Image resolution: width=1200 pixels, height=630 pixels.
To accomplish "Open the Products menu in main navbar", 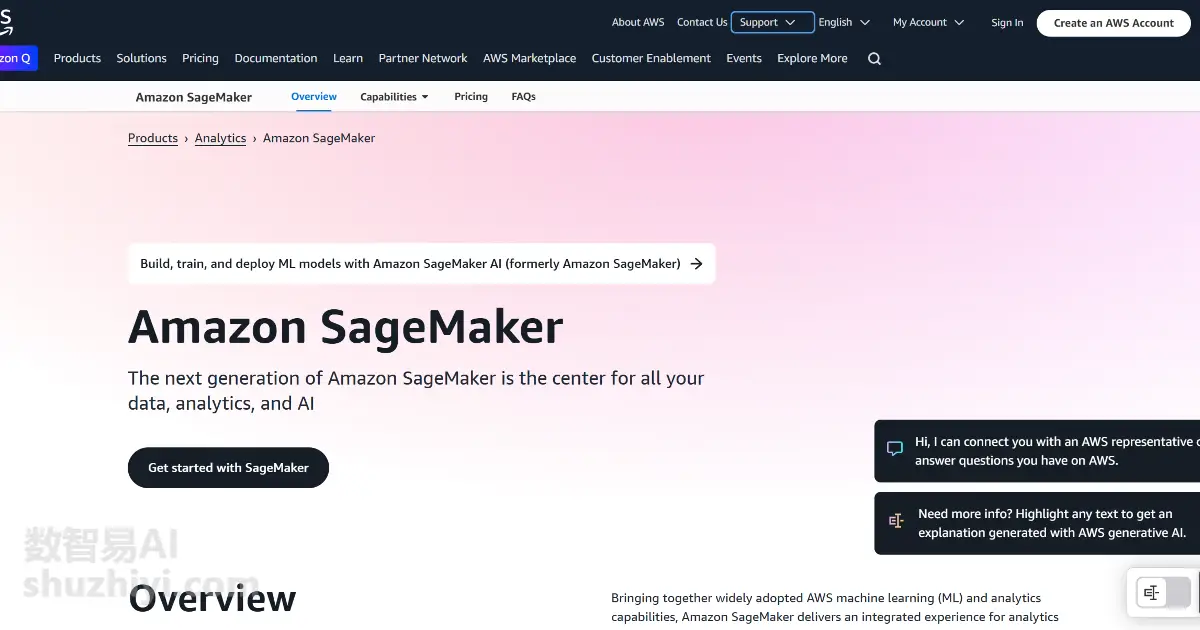I will [x=77, y=58].
